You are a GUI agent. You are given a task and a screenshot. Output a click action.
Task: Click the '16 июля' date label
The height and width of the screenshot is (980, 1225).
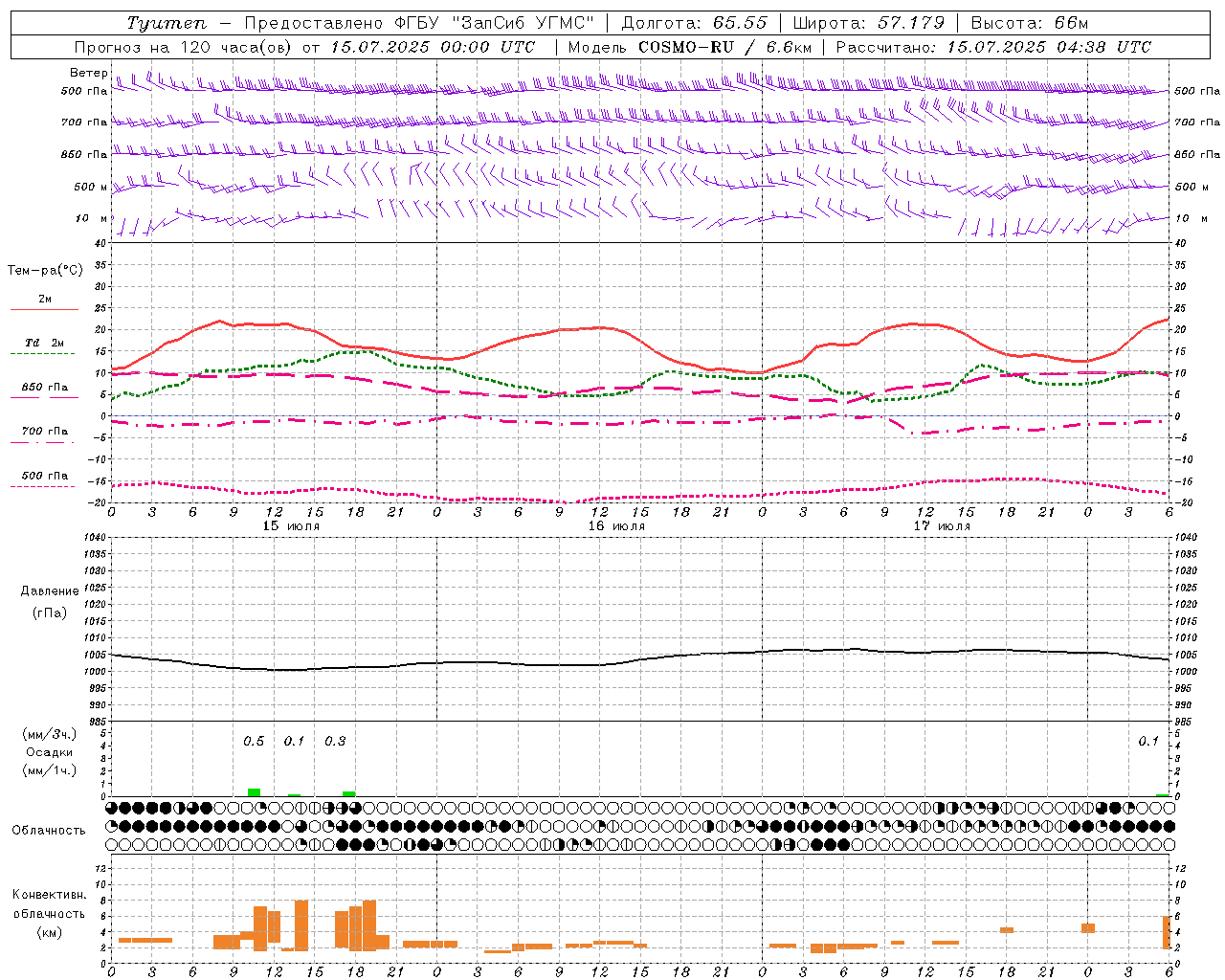(616, 526)
